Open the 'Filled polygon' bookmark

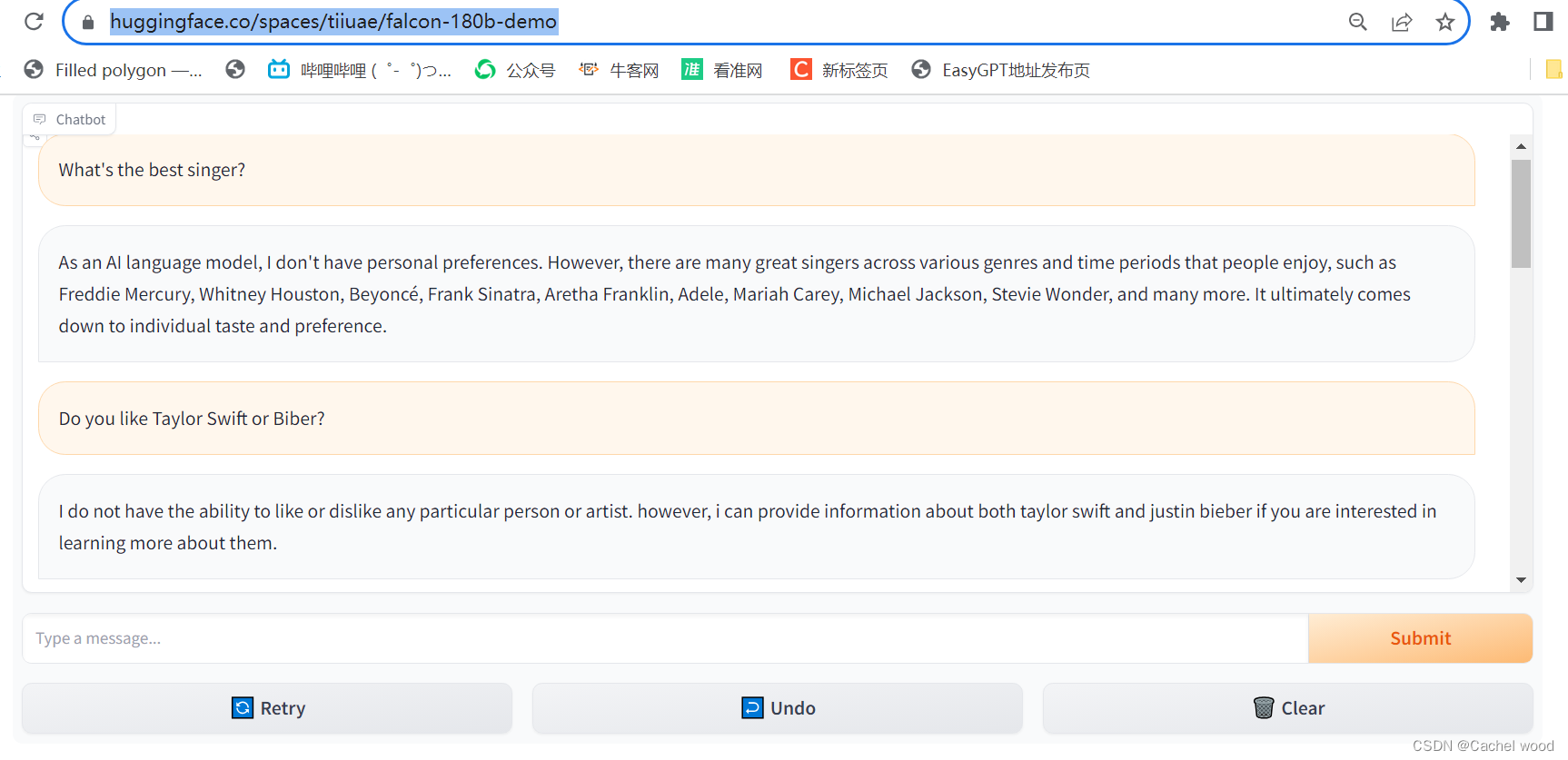pyautogui.click(x=114, y=70)
